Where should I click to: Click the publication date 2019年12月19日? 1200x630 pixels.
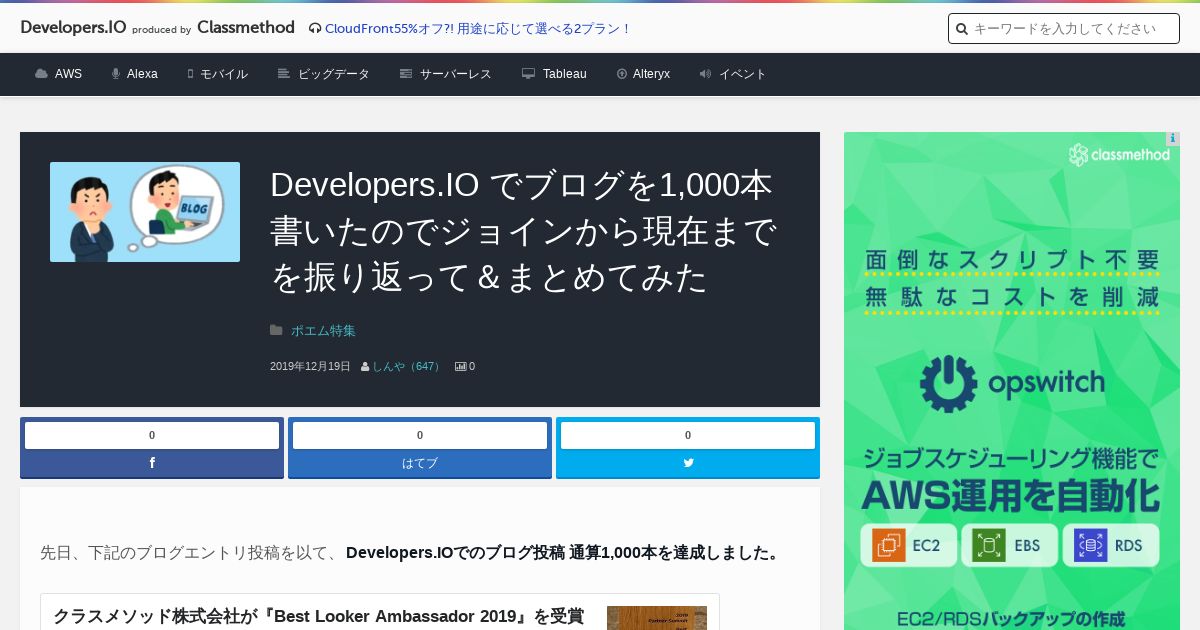[x=310, y=367]
